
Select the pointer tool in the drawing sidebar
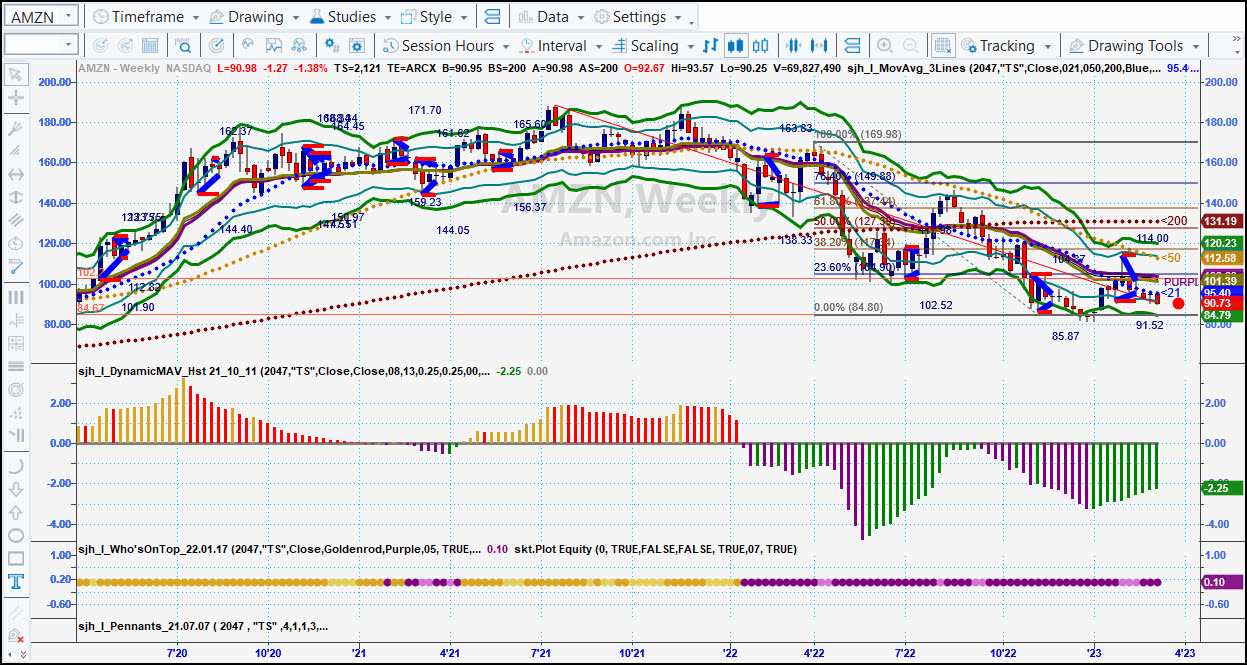point(16,74)
